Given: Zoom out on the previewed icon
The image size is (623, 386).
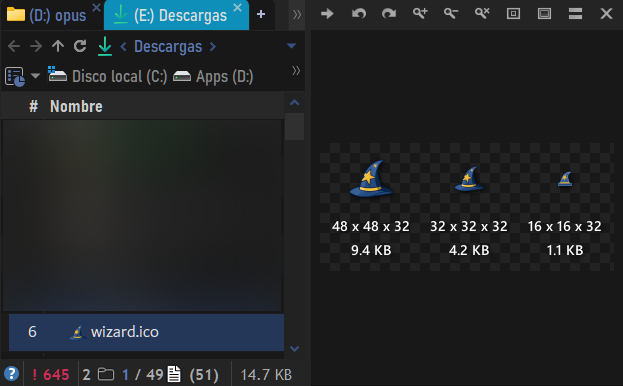Looking at the screenshot, I should (x=451, y=14).
